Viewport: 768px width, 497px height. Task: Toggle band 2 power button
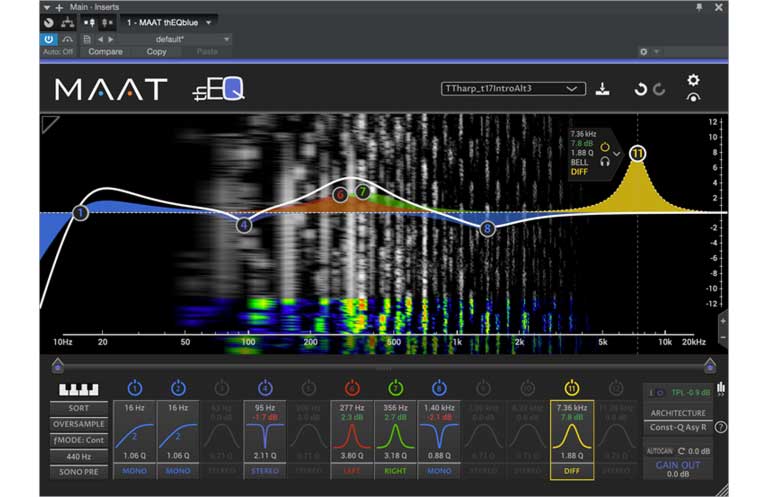point(178,388)
